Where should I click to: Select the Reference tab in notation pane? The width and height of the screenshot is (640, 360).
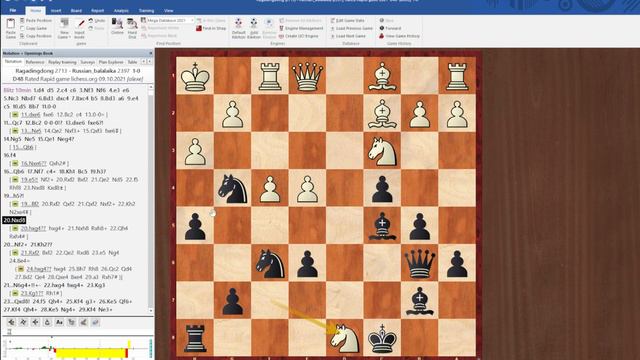point(35,62)
